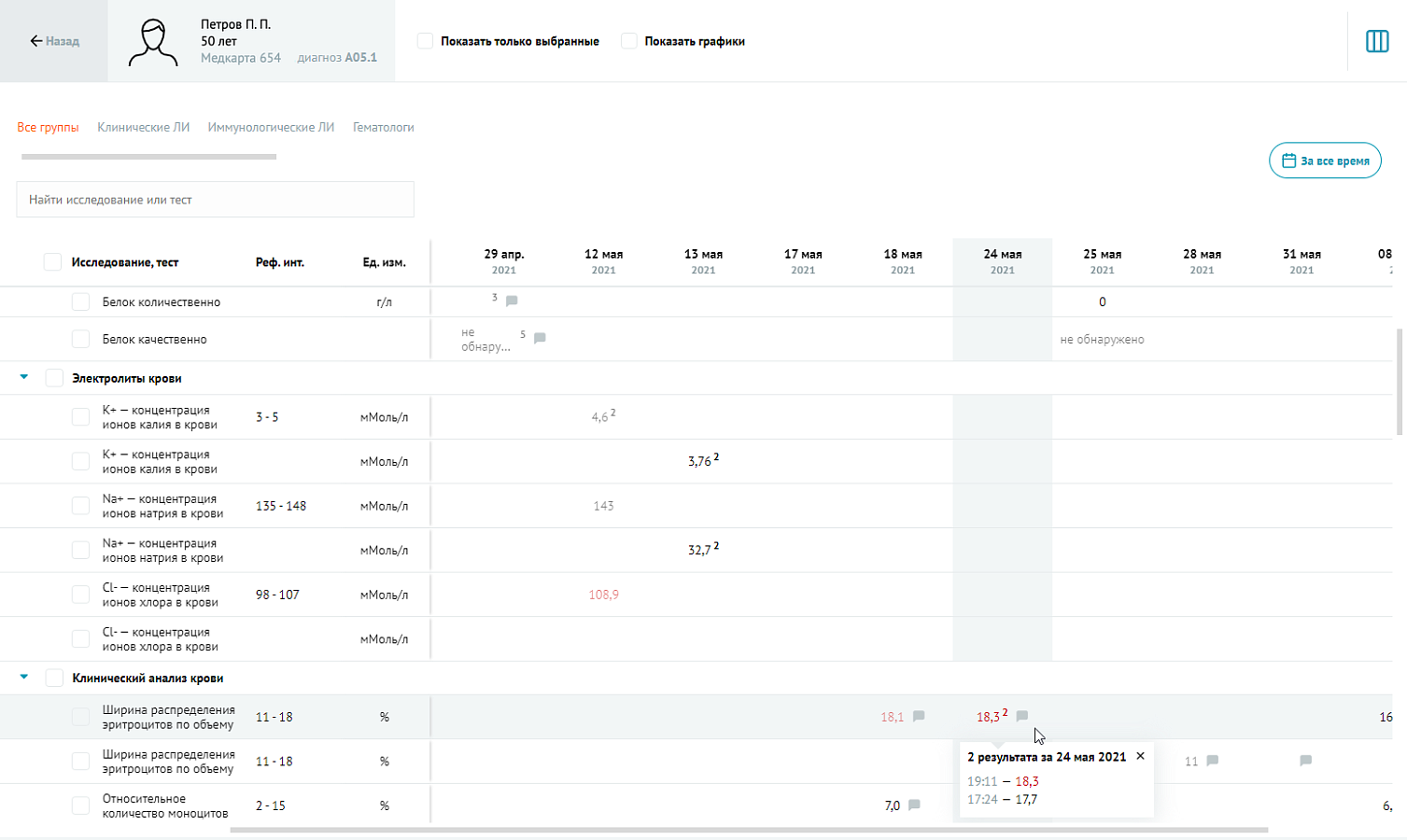
Task: Toggle Показать графики checkbox
Action: point(629,41)
